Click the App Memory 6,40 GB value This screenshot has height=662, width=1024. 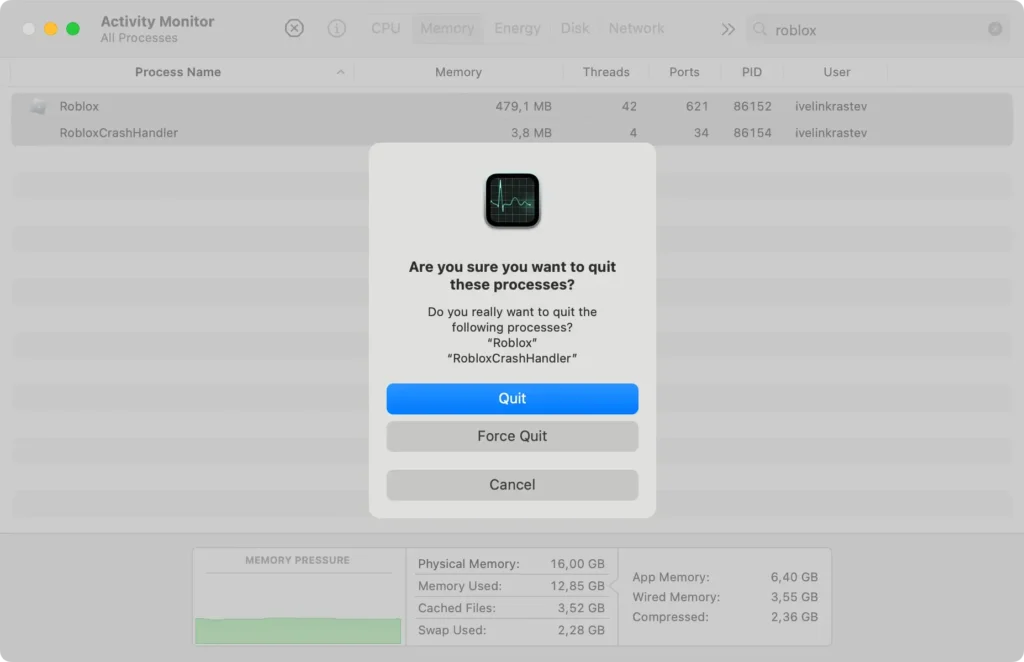(794, 577)
